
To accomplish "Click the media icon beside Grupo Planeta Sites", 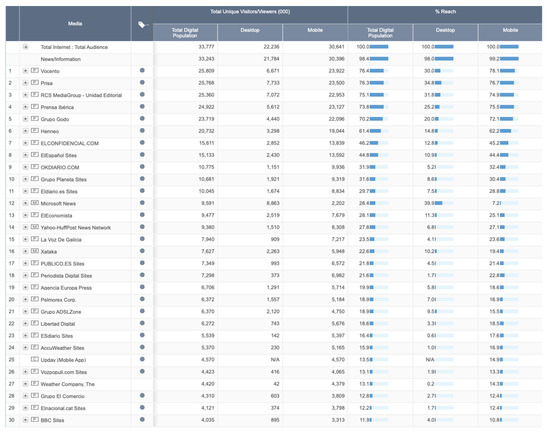I will point(35,179).
